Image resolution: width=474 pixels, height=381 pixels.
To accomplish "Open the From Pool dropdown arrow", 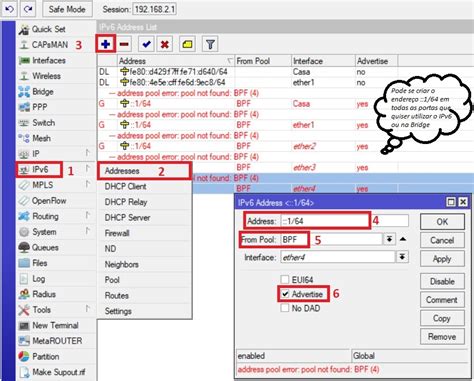I will pos(389,239).
